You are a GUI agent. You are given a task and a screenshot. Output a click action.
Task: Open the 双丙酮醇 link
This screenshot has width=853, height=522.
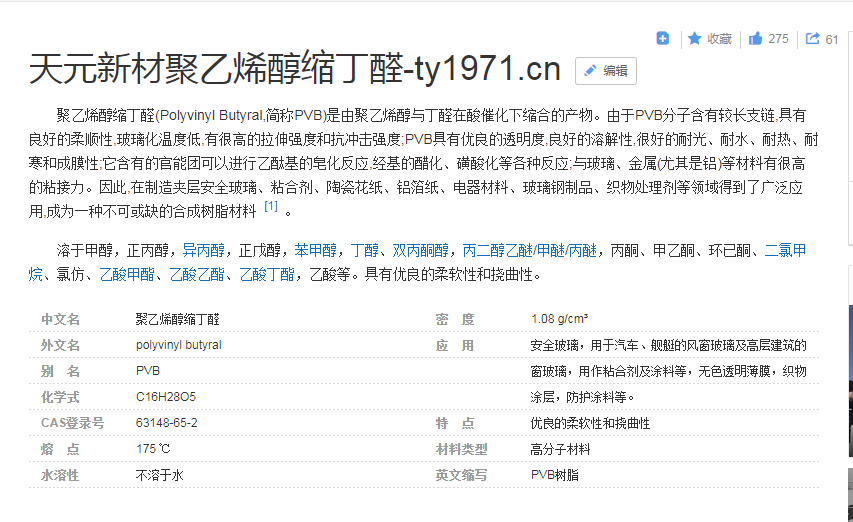coord(421,250)
